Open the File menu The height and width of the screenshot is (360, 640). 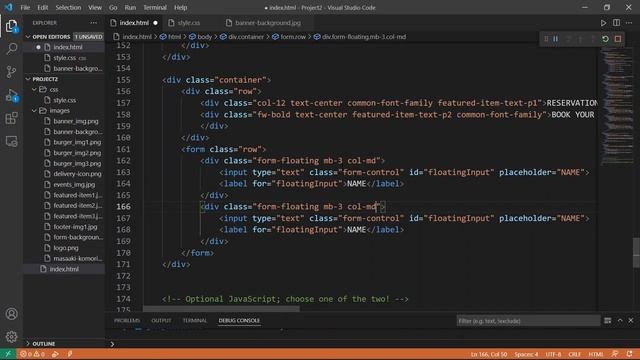25,8
